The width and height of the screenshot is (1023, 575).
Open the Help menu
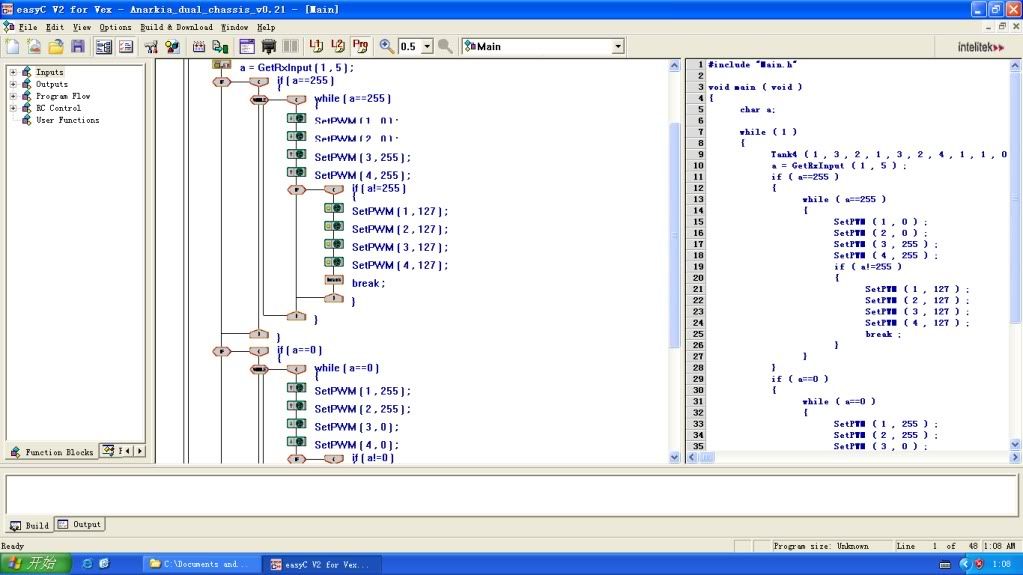click(266, 27)
